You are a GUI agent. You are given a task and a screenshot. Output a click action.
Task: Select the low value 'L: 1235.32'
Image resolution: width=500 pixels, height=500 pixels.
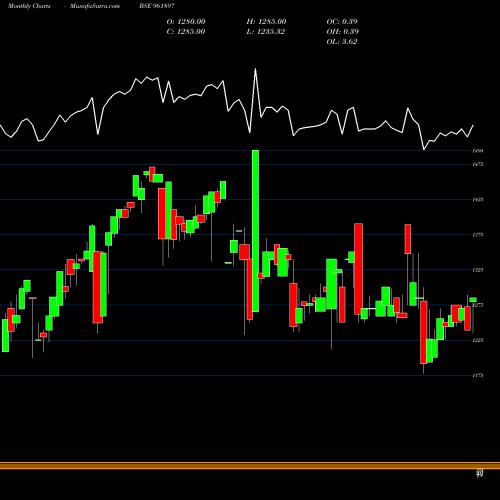[266, 32]
